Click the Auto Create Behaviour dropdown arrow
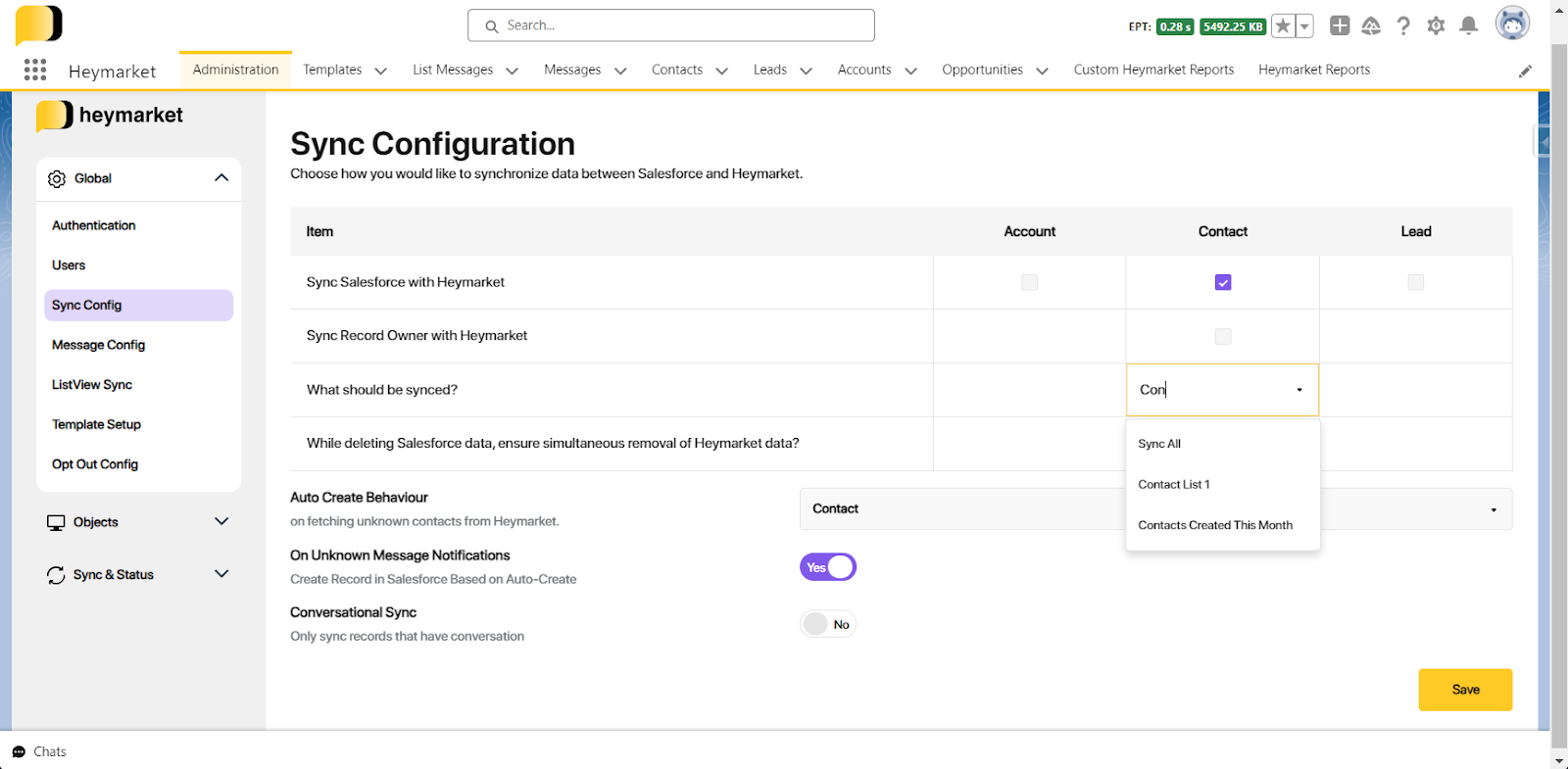Screen dimensions: 1568x769 point(1494,509)
